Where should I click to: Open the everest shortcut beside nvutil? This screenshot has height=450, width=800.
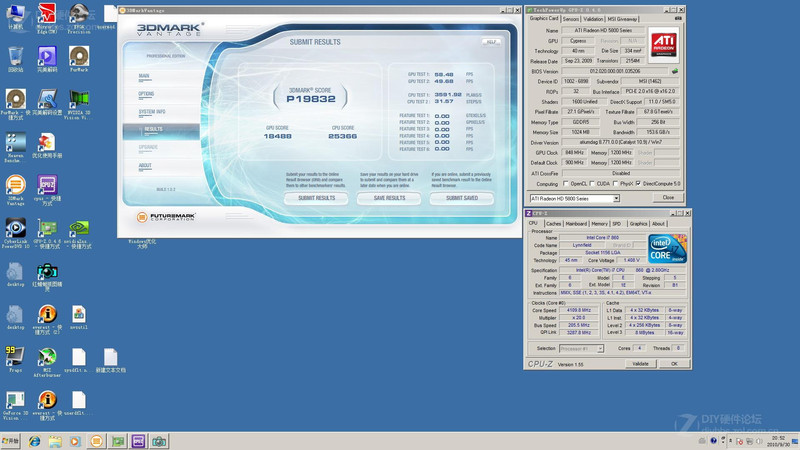pos(47,319)
